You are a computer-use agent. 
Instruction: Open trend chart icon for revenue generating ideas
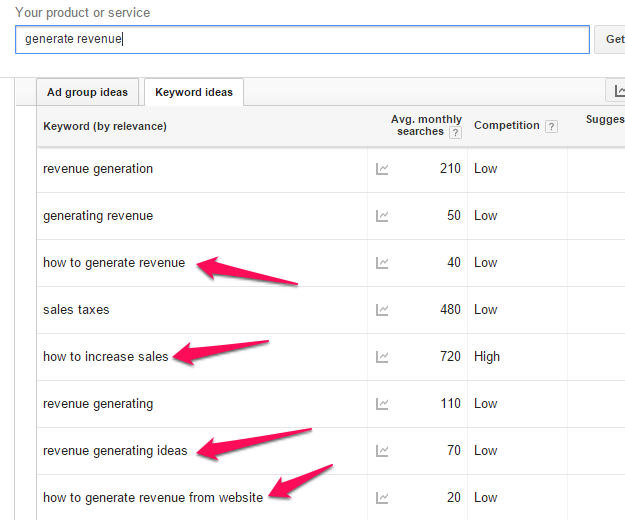[382, 451]
